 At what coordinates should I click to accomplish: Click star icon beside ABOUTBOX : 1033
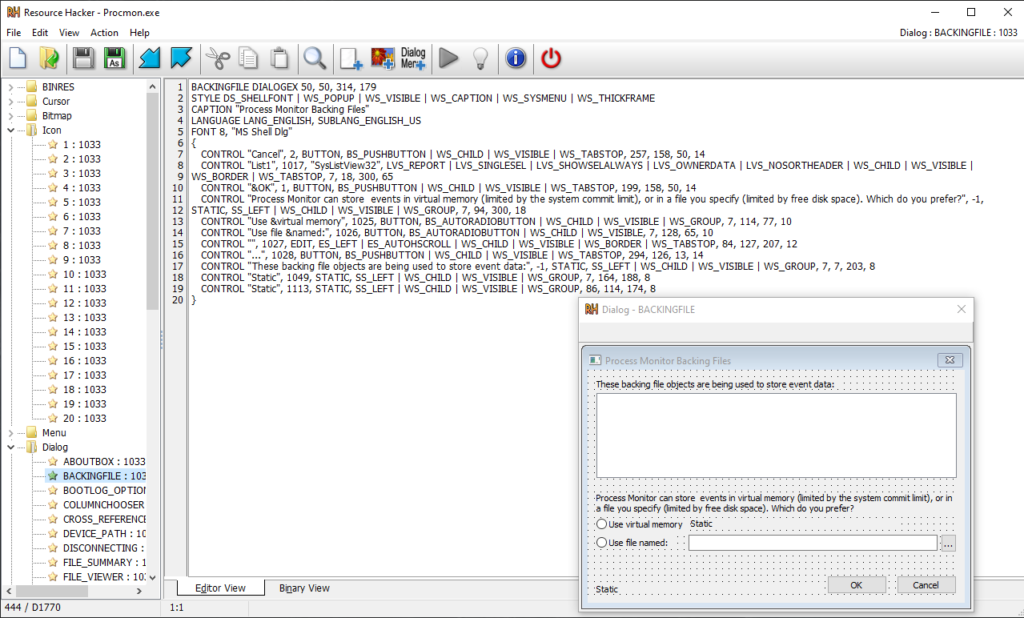(53, 461)
